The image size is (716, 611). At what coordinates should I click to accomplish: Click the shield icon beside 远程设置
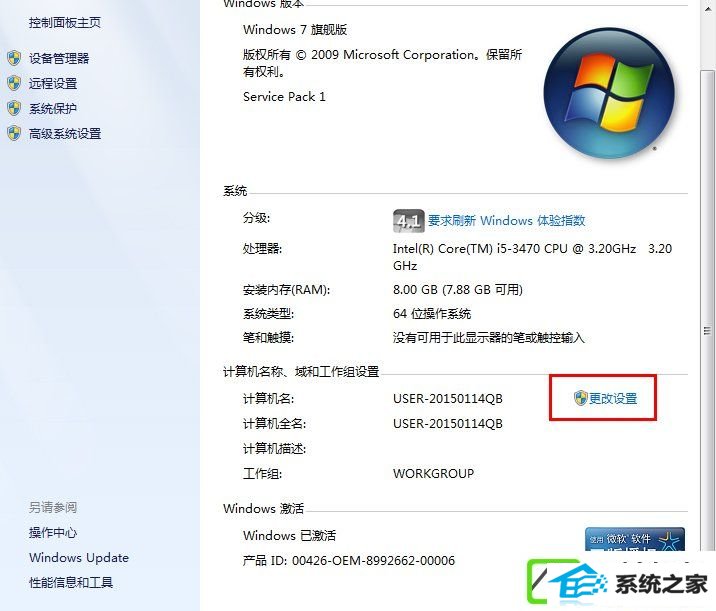coord(14,83)
